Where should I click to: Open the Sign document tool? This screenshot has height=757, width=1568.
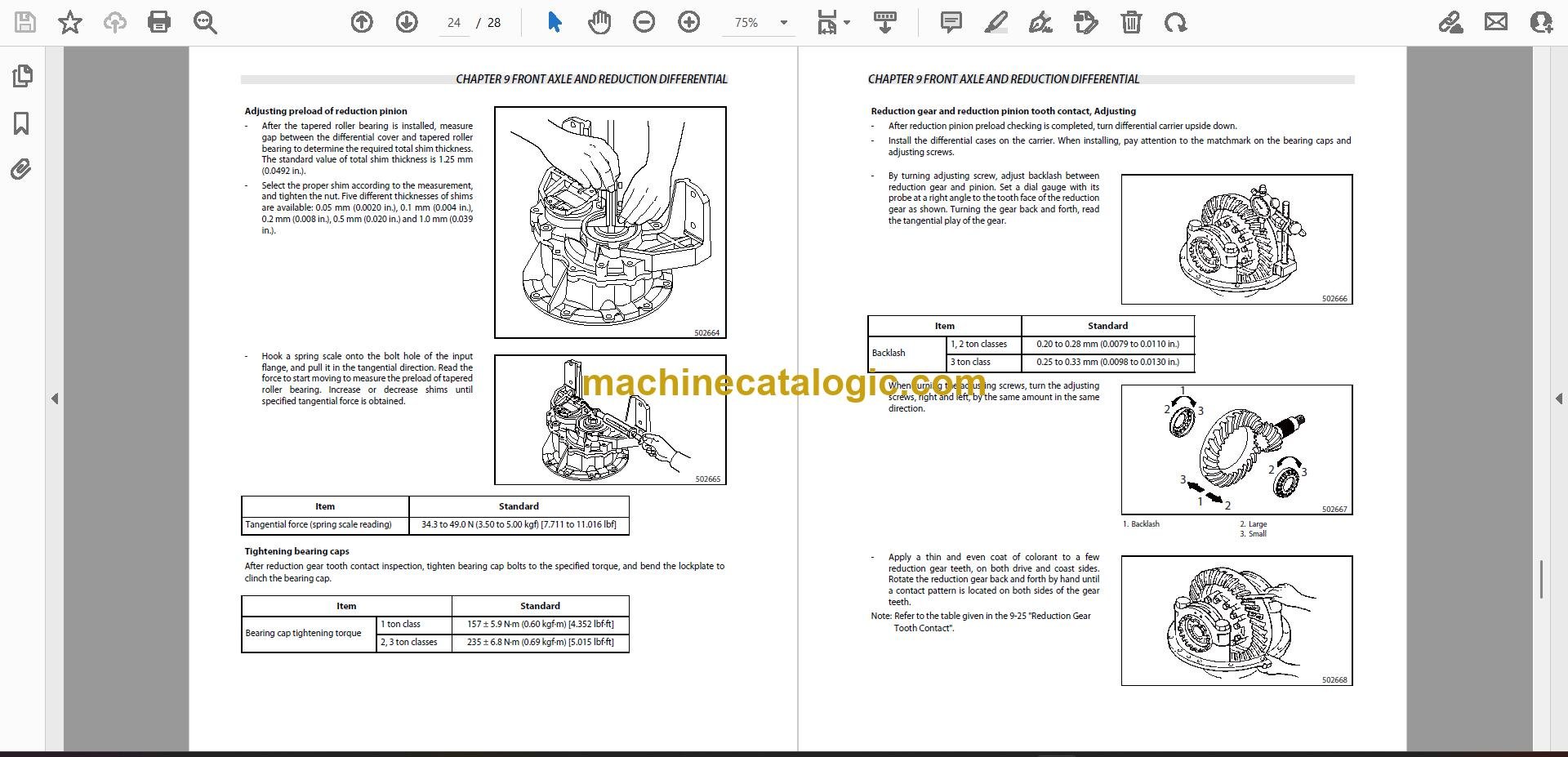[1041, 22]
